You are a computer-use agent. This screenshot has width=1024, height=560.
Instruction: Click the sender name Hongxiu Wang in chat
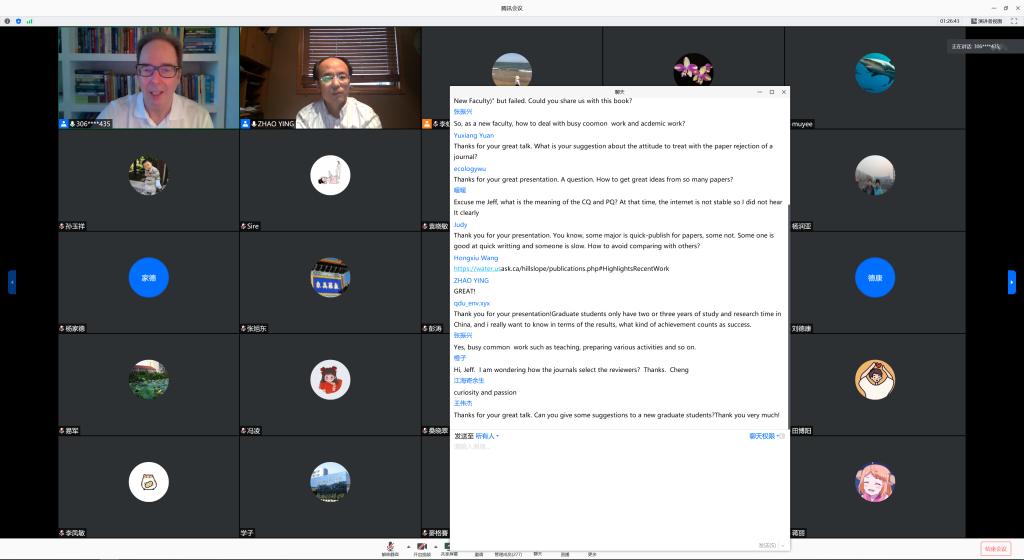[x=475, y=258]
